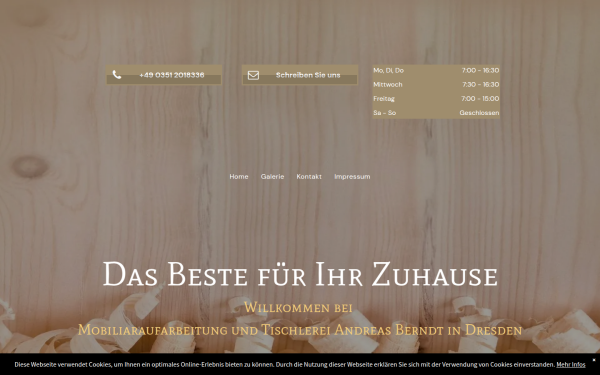Open the 'Schreiben Sie uns' button
The width and height of the screenshot is (600, 375).
300,75
